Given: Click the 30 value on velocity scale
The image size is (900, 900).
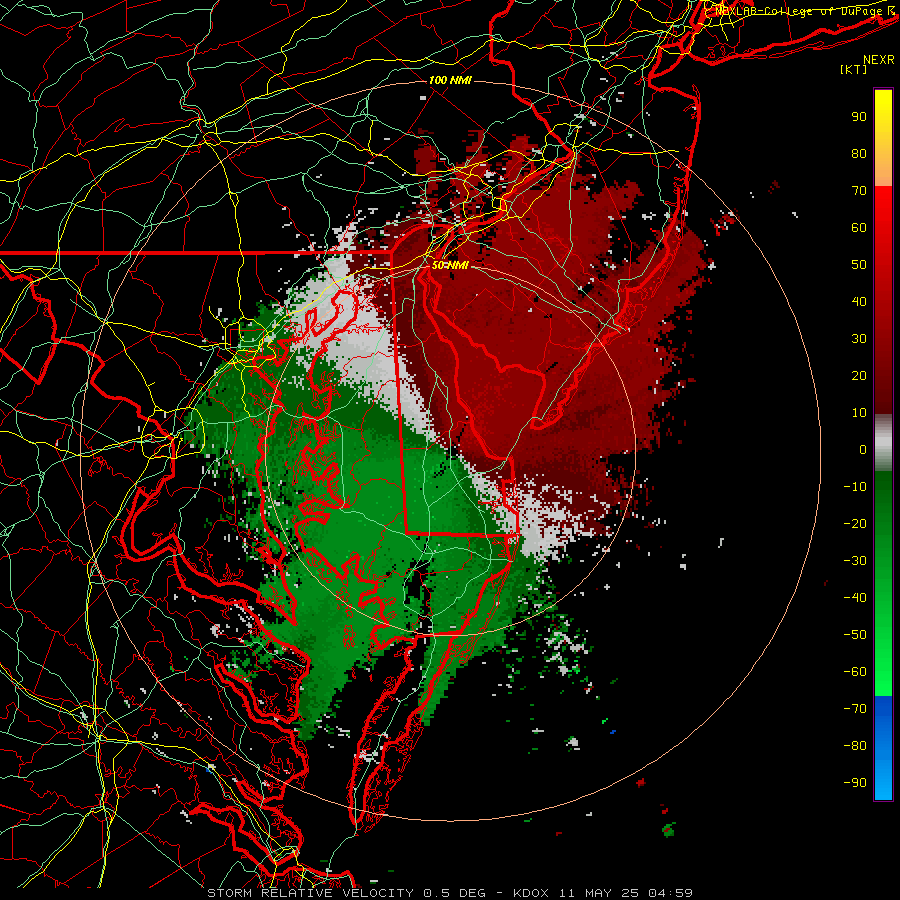Looking at the screenshot, I should (x=859, y=339).
